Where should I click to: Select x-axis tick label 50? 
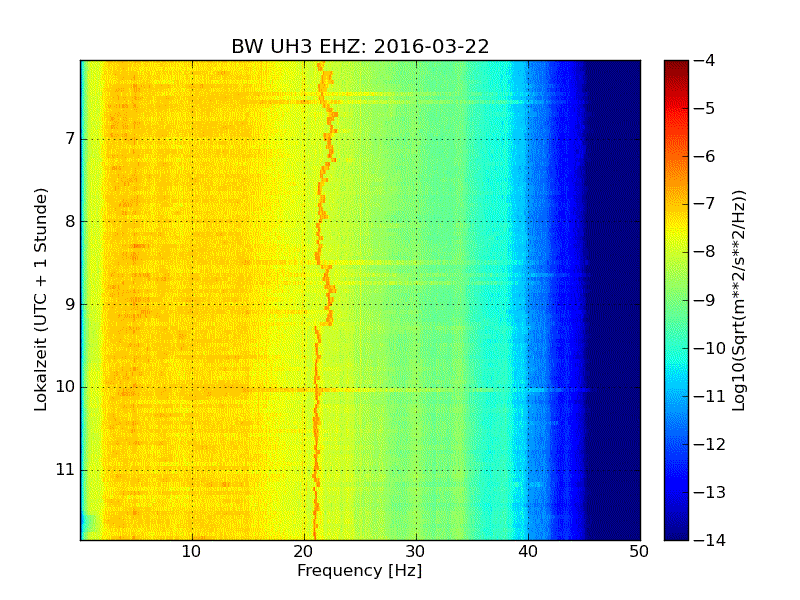point(639,552)
